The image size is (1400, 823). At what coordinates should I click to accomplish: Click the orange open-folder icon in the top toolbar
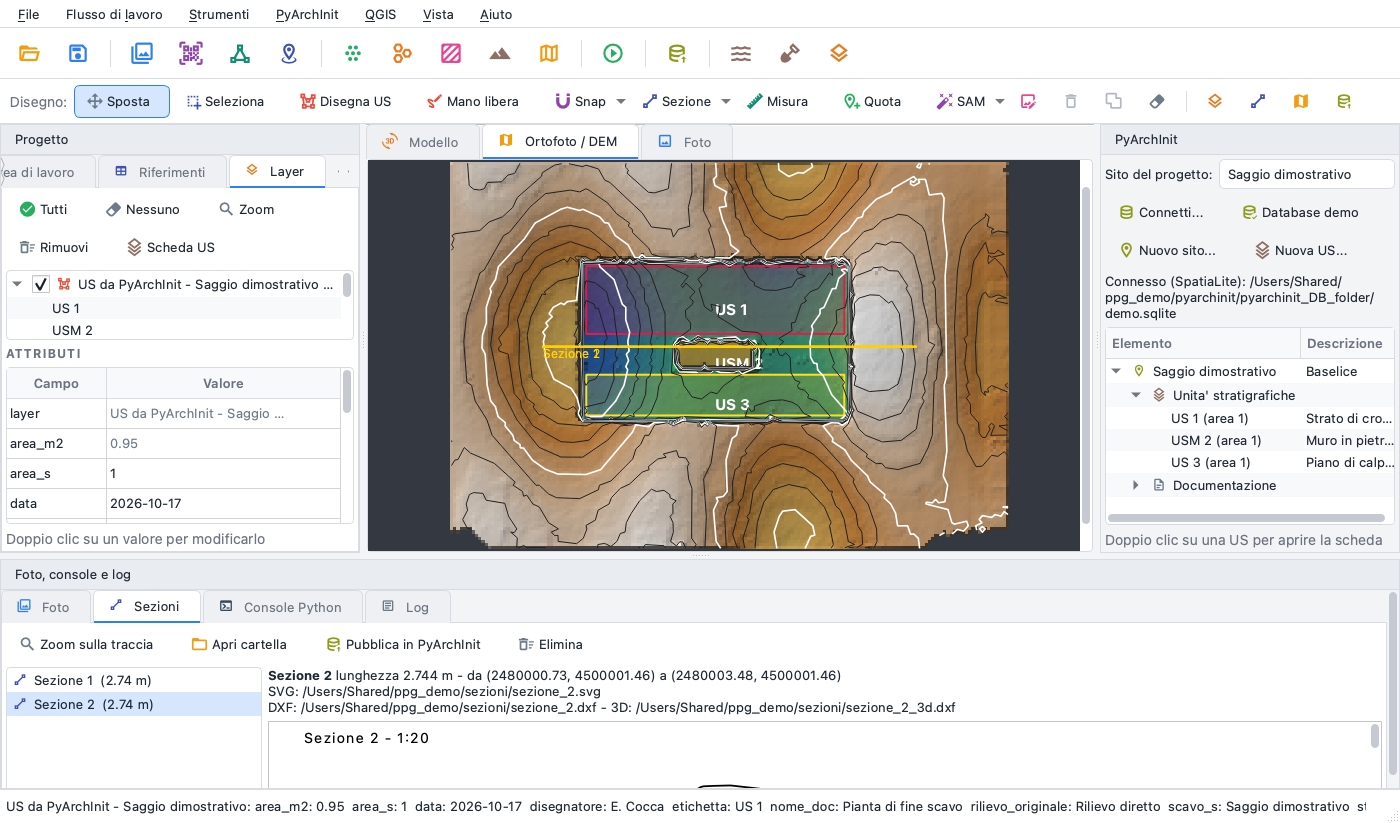tap(29, 54)
